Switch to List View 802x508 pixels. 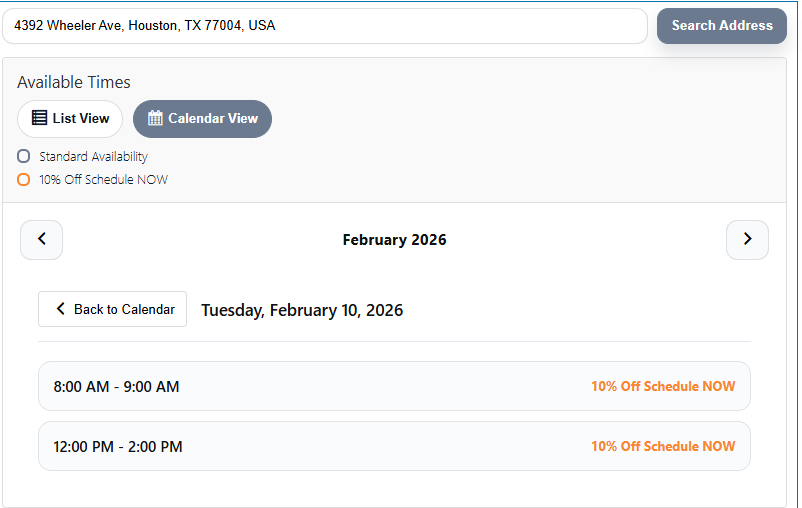pyautogui.click(x=70, y=118)
